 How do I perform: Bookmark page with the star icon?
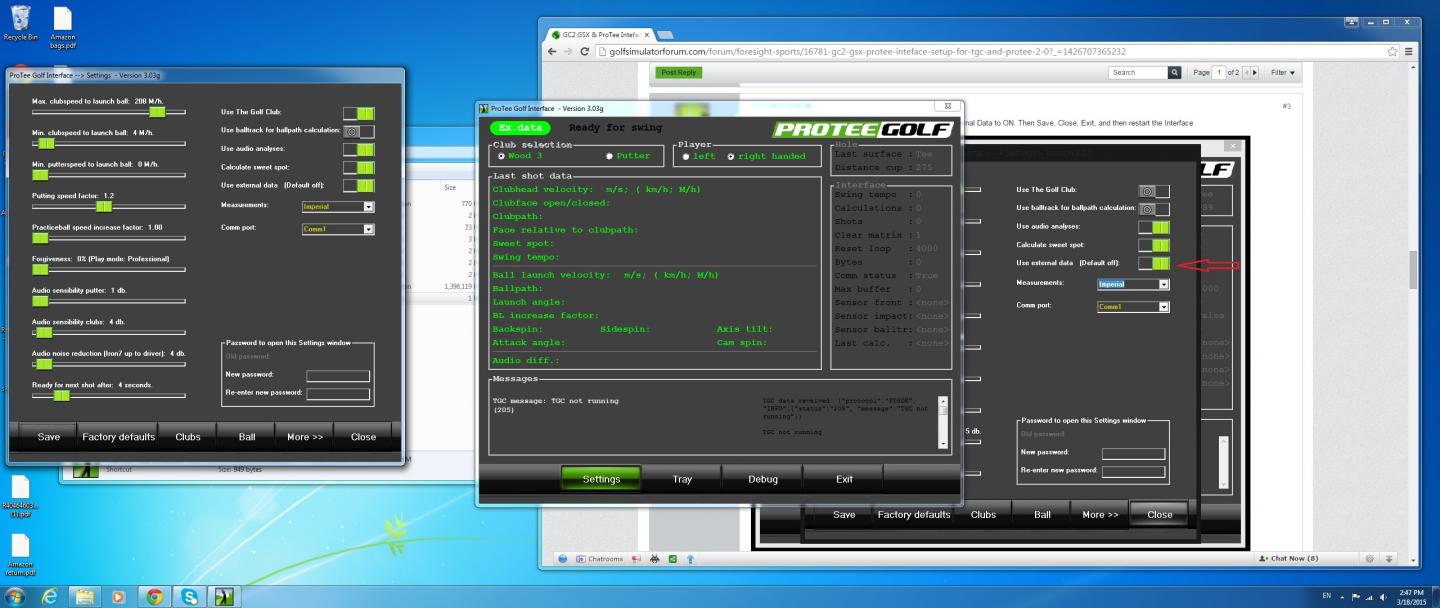point(1391,52)
